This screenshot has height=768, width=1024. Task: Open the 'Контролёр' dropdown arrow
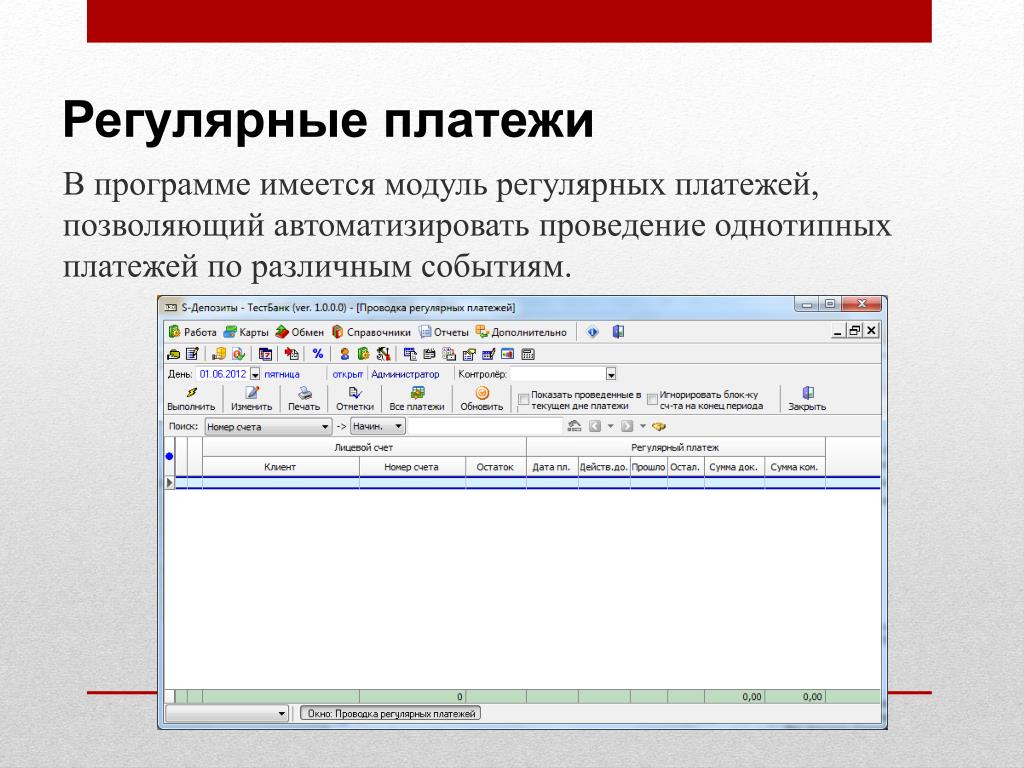pos(611,374)
